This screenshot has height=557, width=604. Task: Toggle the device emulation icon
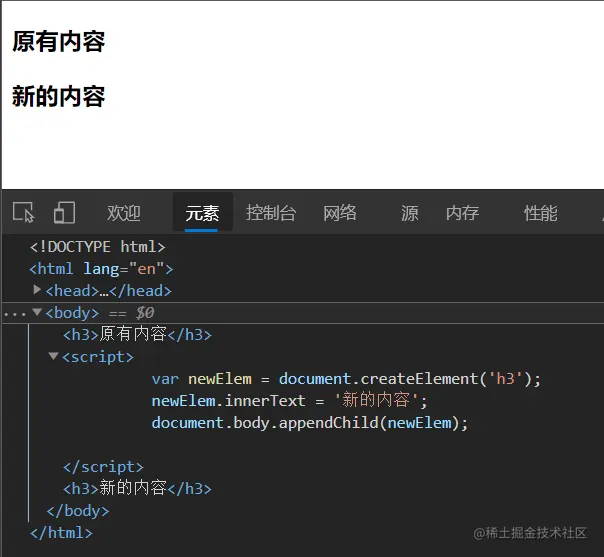point(64,212)
